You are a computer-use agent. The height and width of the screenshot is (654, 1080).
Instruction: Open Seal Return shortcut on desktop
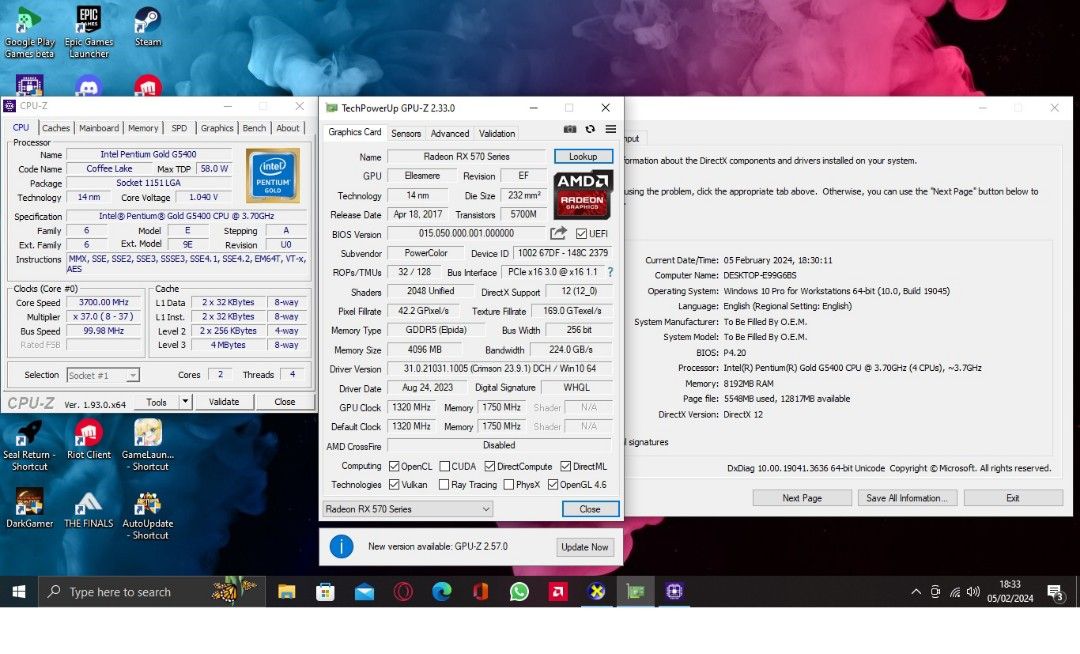[x=29, y=445]
